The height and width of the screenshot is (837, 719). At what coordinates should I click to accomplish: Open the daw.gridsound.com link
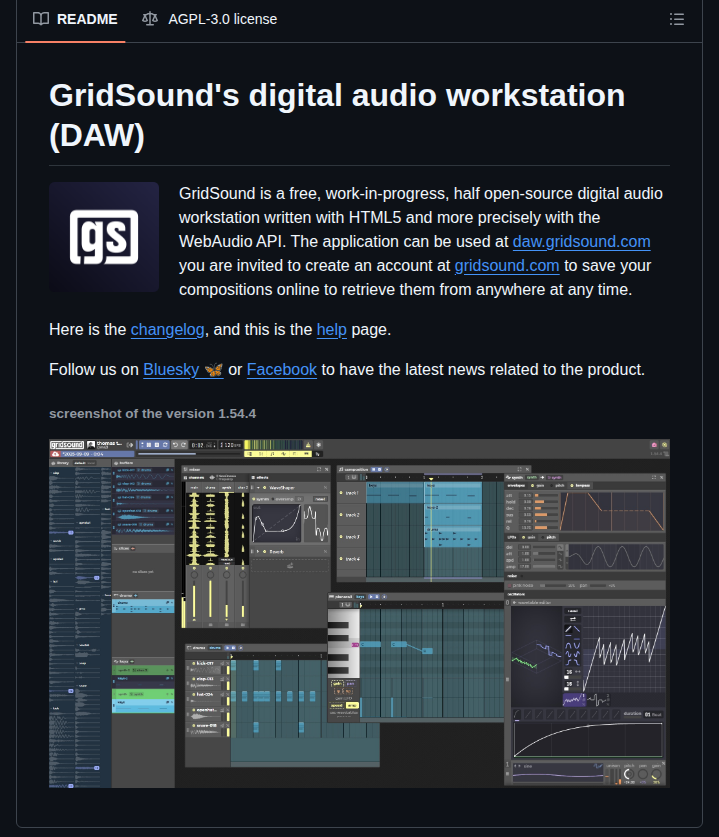pyautogui.click(x=581, y=242)
